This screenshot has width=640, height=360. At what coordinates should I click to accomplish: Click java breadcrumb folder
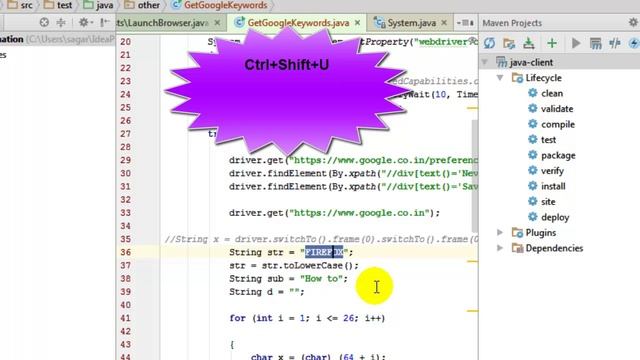pos(98,5)
